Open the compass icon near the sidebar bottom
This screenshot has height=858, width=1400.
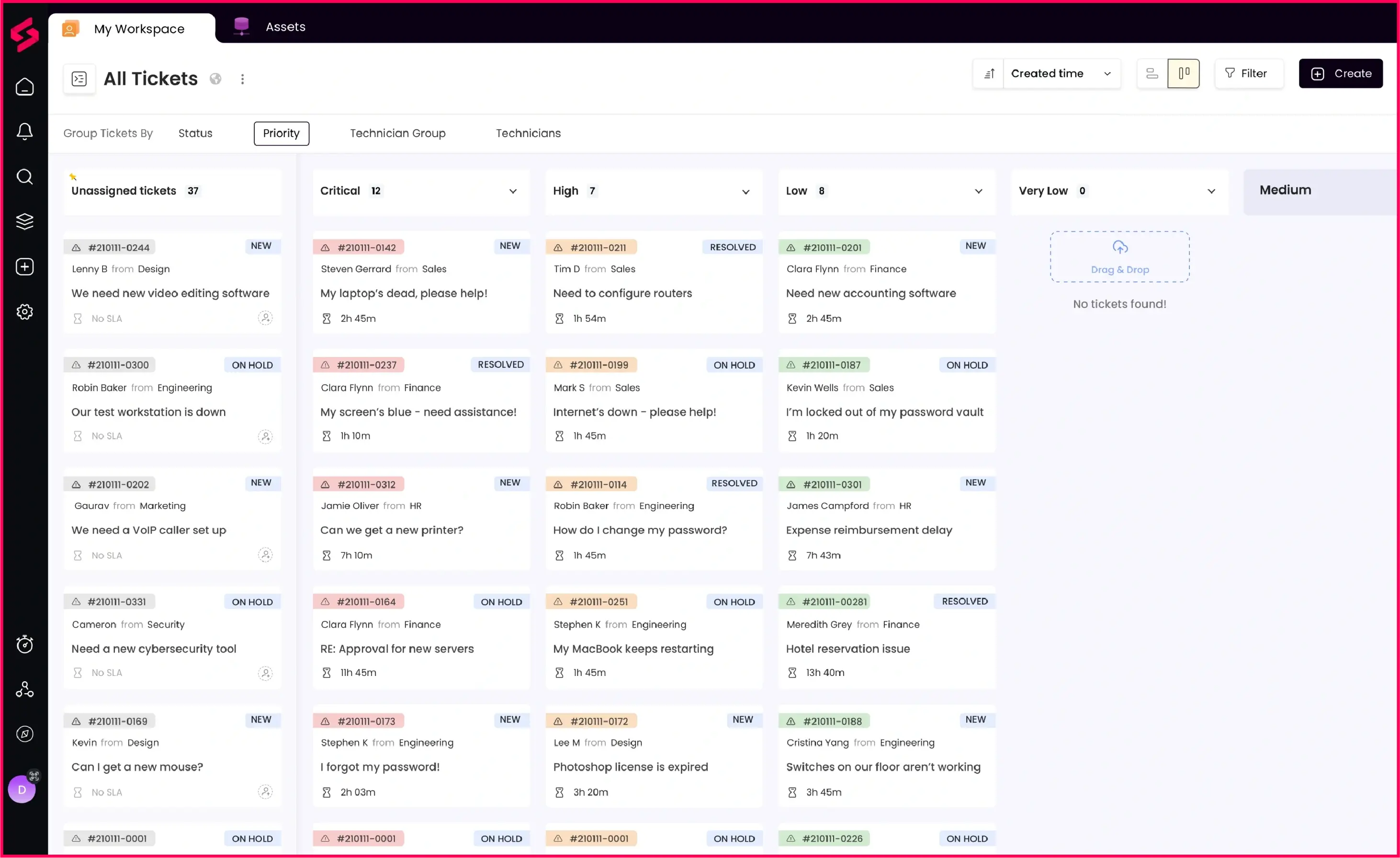(25, 733)
